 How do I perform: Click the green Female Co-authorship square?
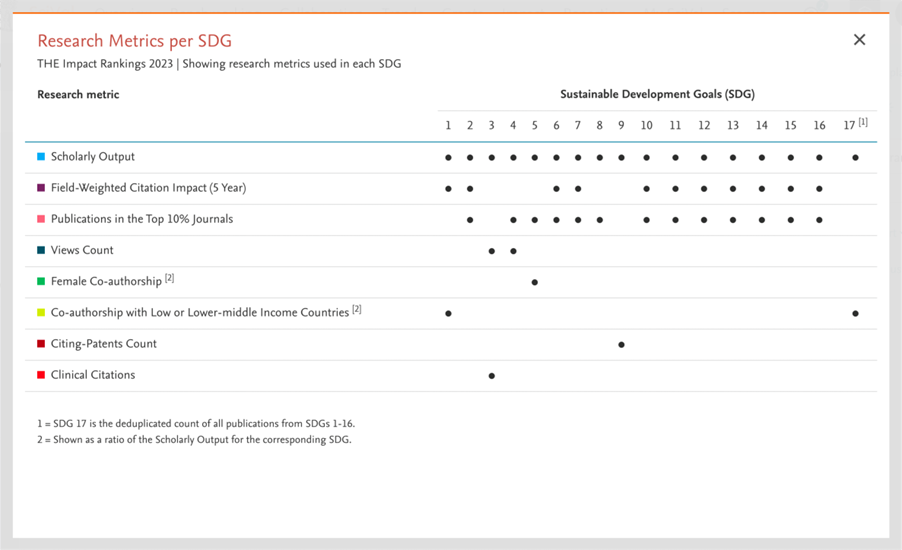pos(41,281)
